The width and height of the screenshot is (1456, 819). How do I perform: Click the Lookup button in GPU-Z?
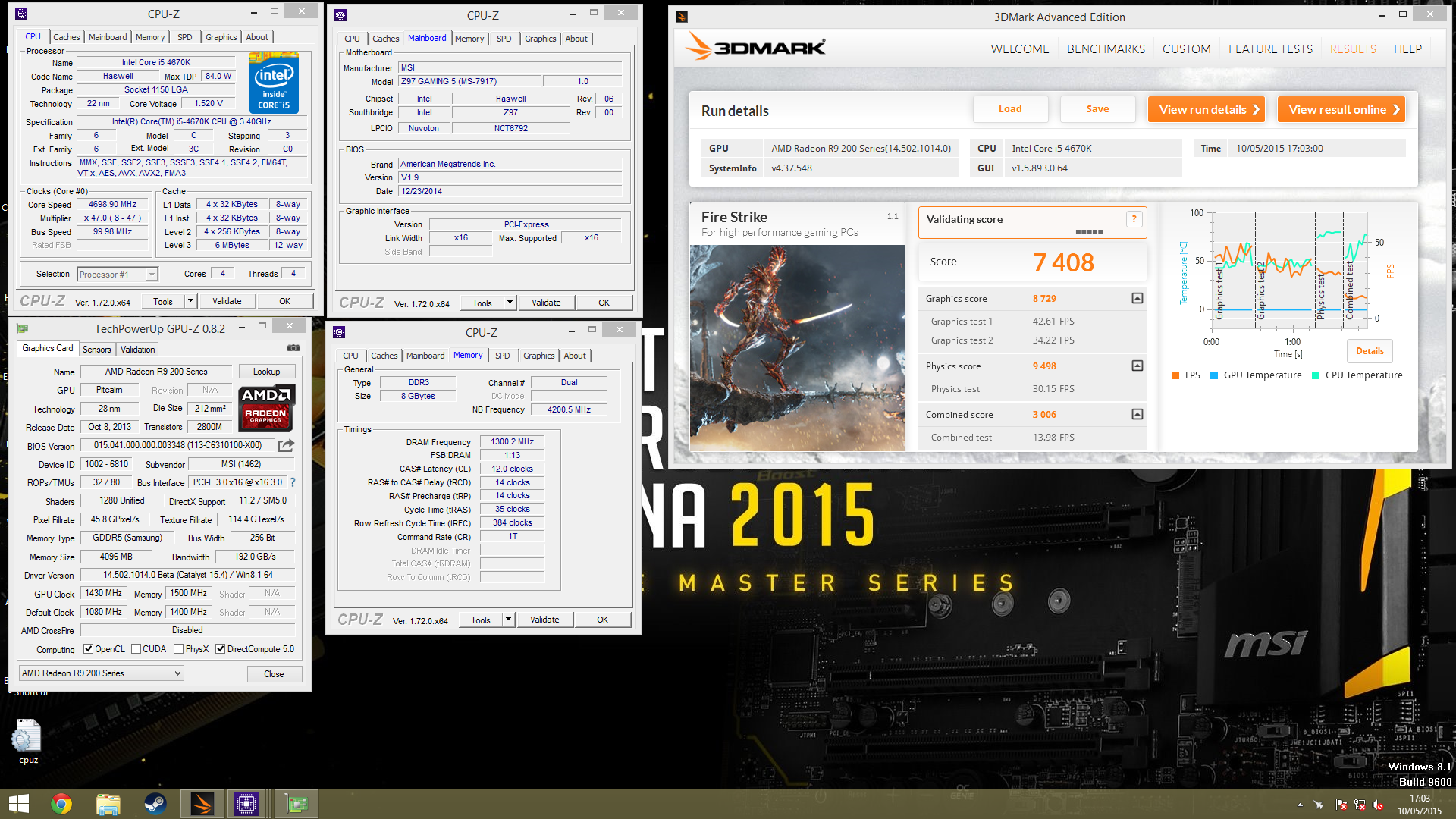tap(266, 372)
